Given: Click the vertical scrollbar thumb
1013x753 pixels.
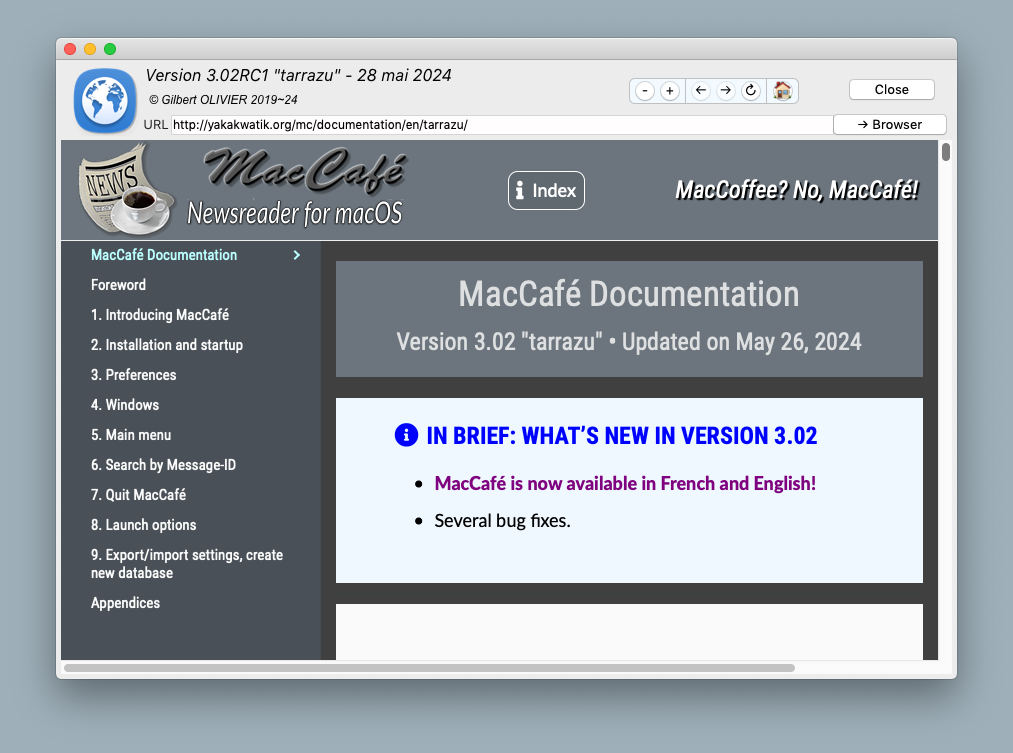Looking at the screenshot, I should click(x=946, y=153).
